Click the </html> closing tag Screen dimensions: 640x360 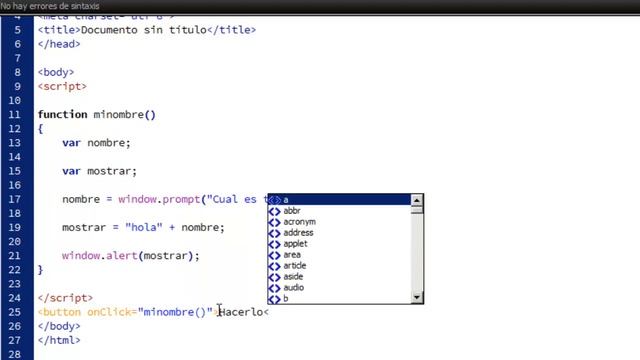pos(59,340)
